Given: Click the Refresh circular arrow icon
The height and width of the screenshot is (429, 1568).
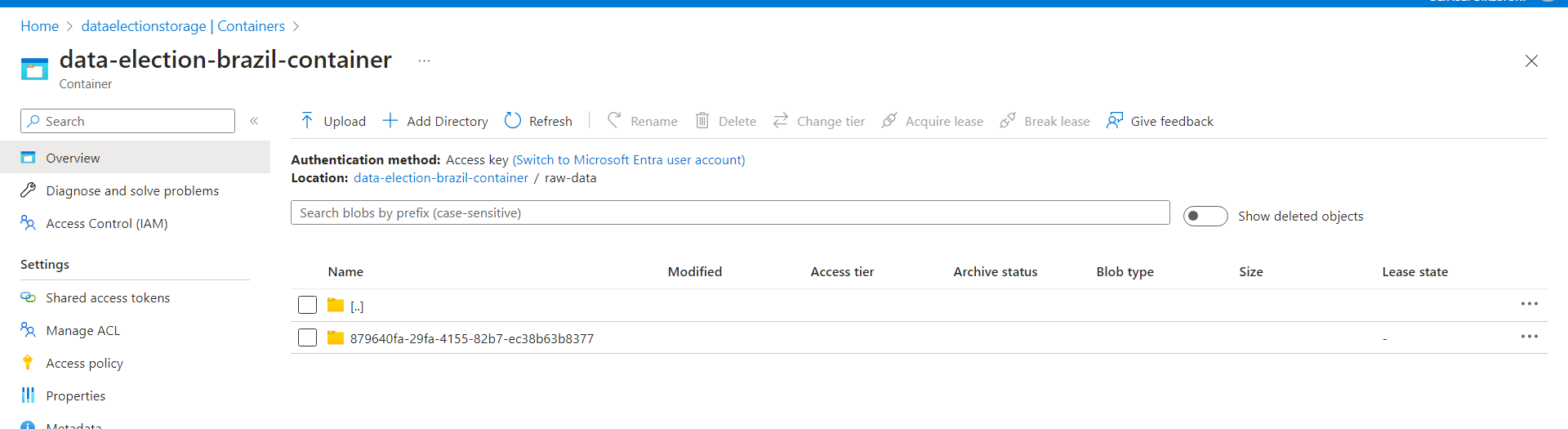Looking at the screenshot, I should [x=513, y=121].
